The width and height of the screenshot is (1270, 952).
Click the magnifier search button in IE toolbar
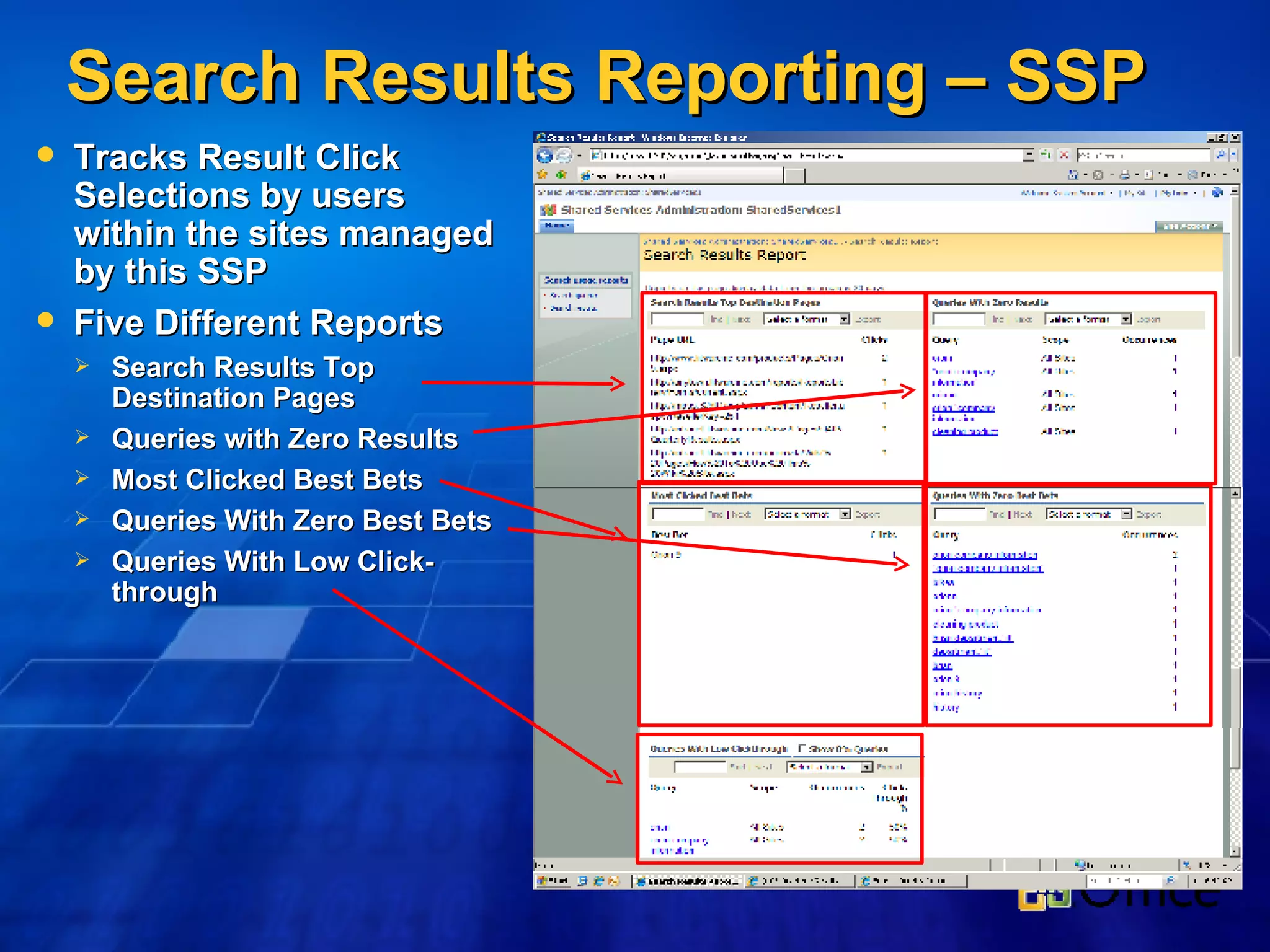tap(1220, 155)
